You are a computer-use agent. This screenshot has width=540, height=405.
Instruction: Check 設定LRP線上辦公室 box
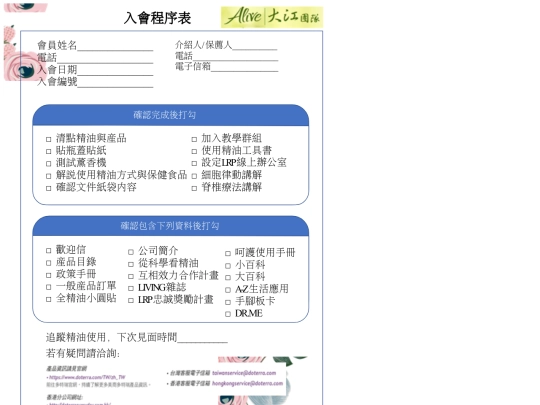point(194,164)
